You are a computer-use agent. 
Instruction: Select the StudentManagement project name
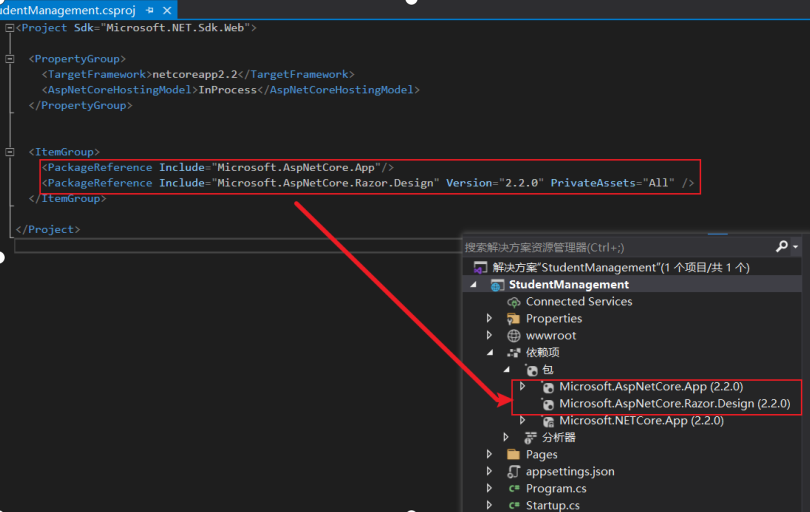point(569,285)
